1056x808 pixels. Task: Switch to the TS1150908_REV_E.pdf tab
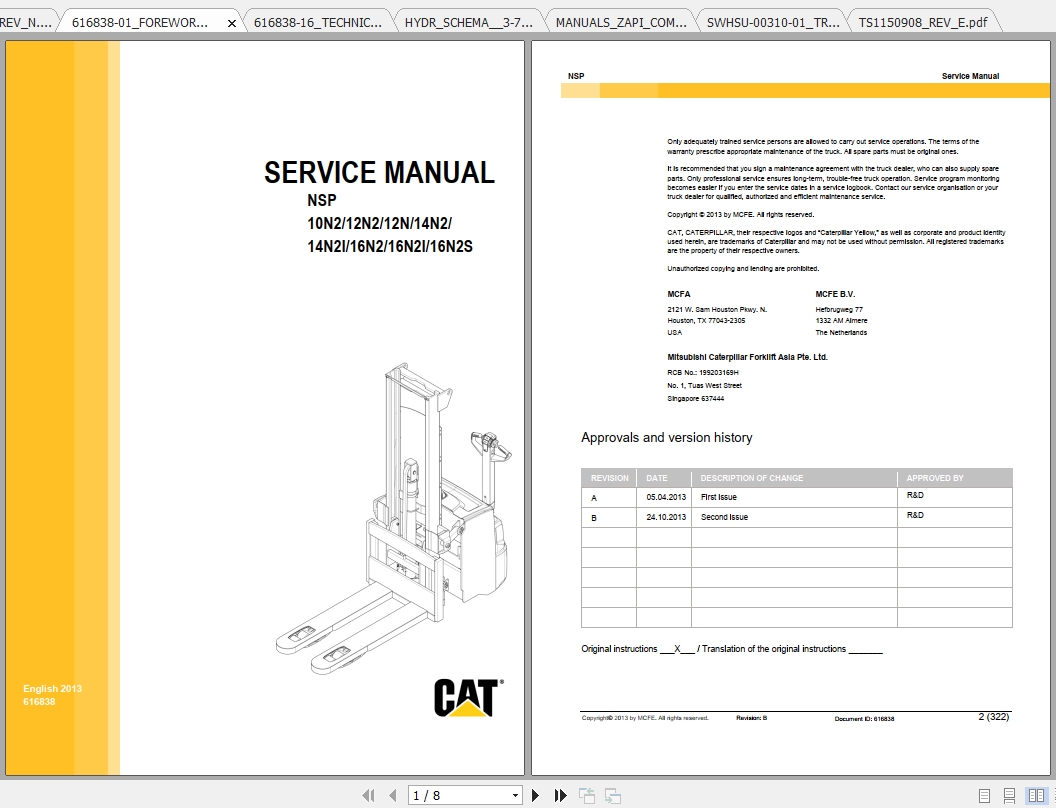click(920, 20)
